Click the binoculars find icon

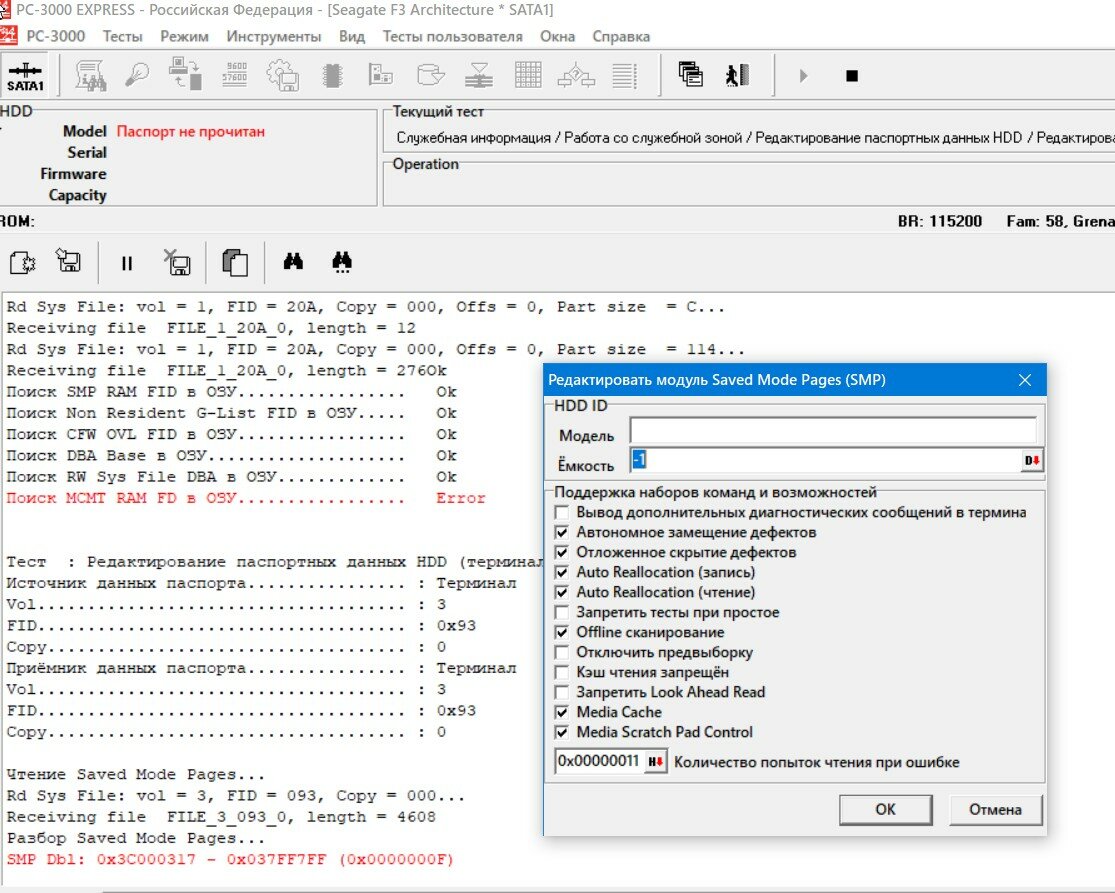(x=293, y=262)
